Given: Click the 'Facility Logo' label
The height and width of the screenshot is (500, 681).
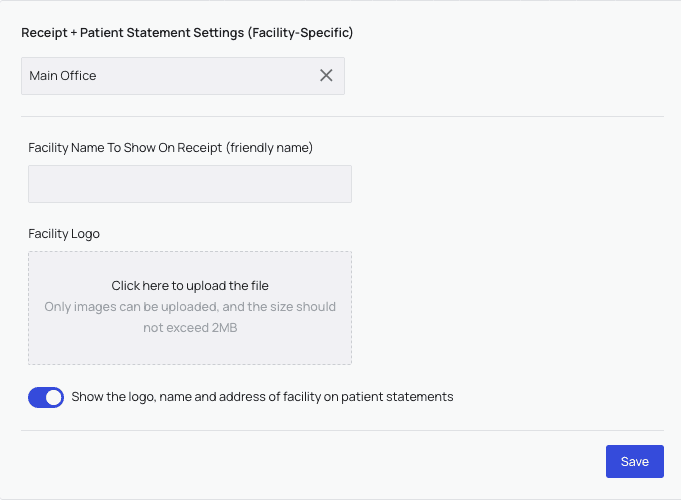Looking at the screenshot, I should pyautogui.click(x=64, y=234).
